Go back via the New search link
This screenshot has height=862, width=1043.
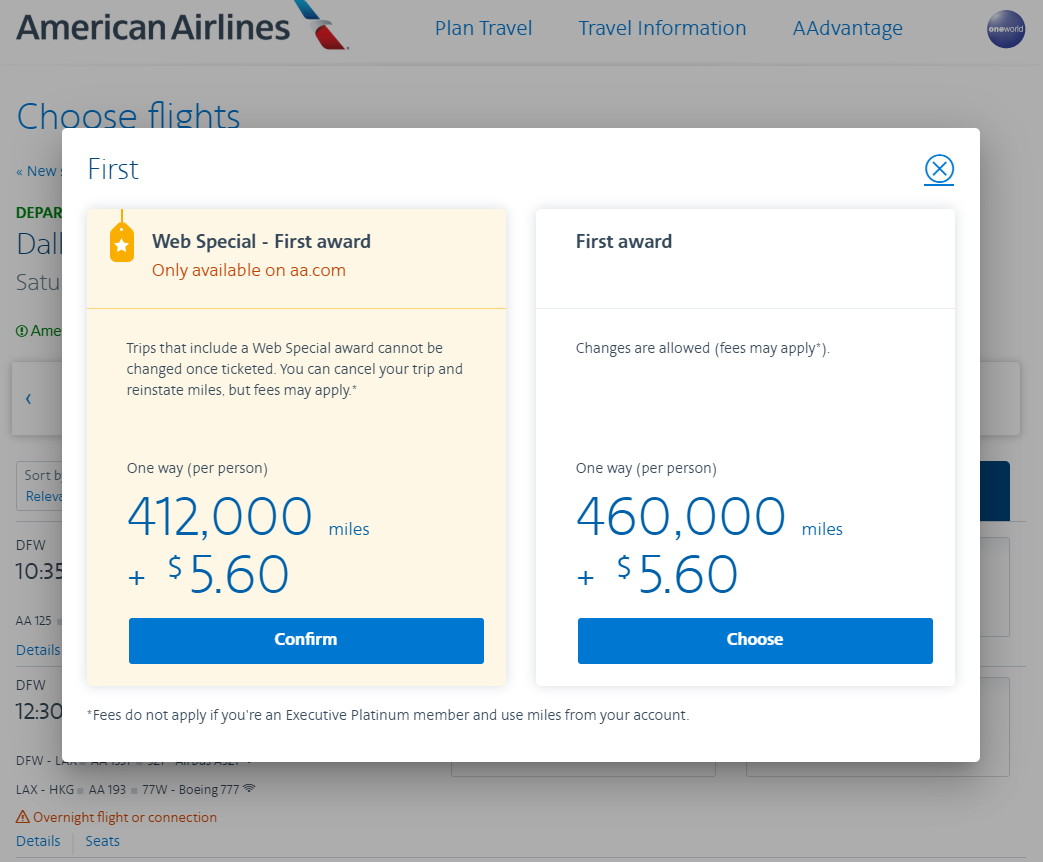(38, 171)
